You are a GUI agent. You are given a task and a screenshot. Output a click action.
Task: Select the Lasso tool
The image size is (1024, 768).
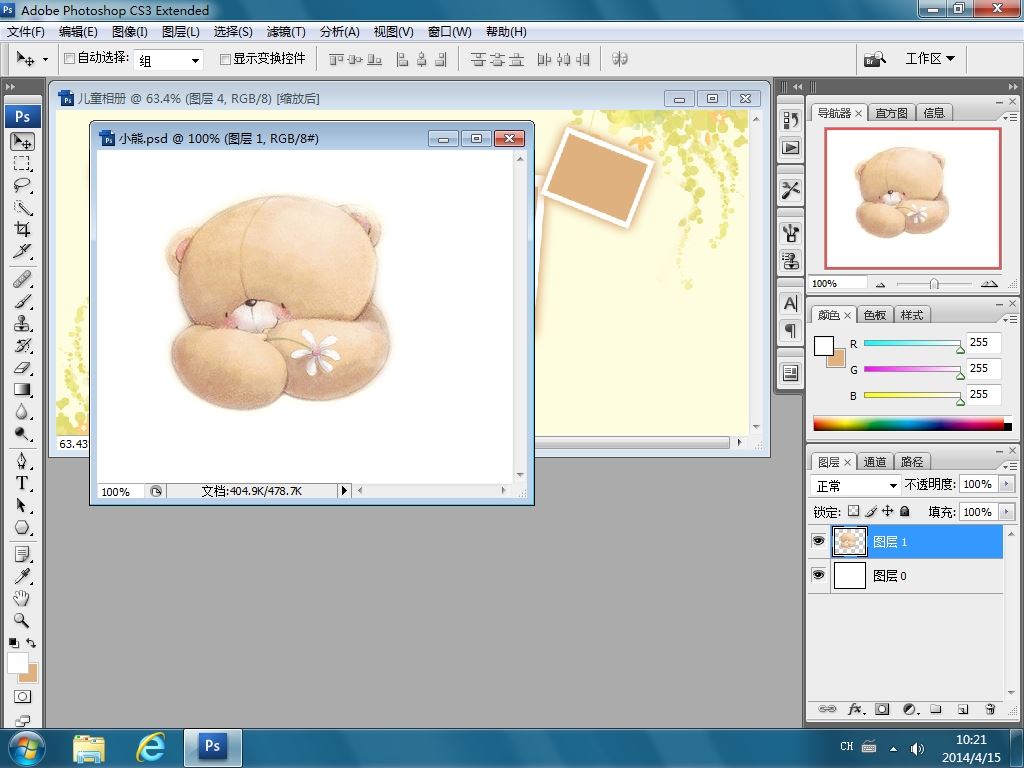tap(22, 185)
